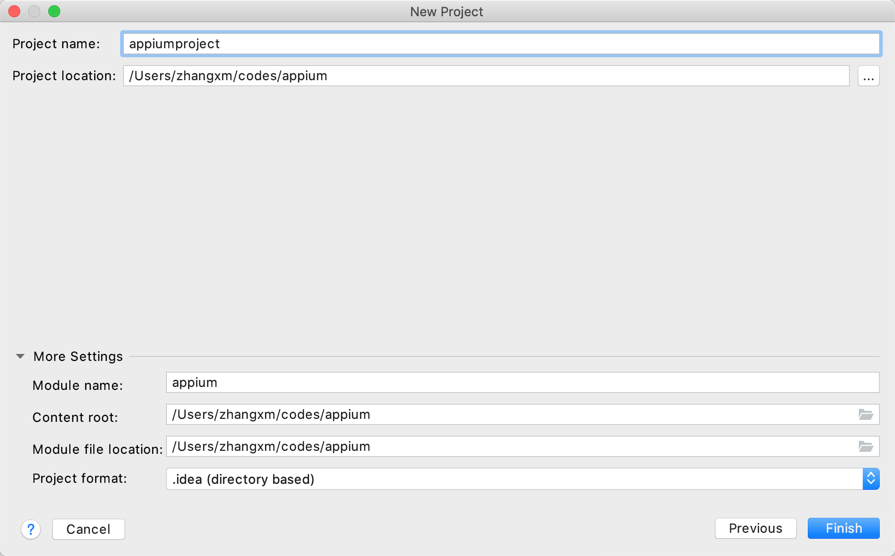The image size is (895, 556).
Task: Click the green maximize window button
Action: pyautogui.click(x=54, y=11)
